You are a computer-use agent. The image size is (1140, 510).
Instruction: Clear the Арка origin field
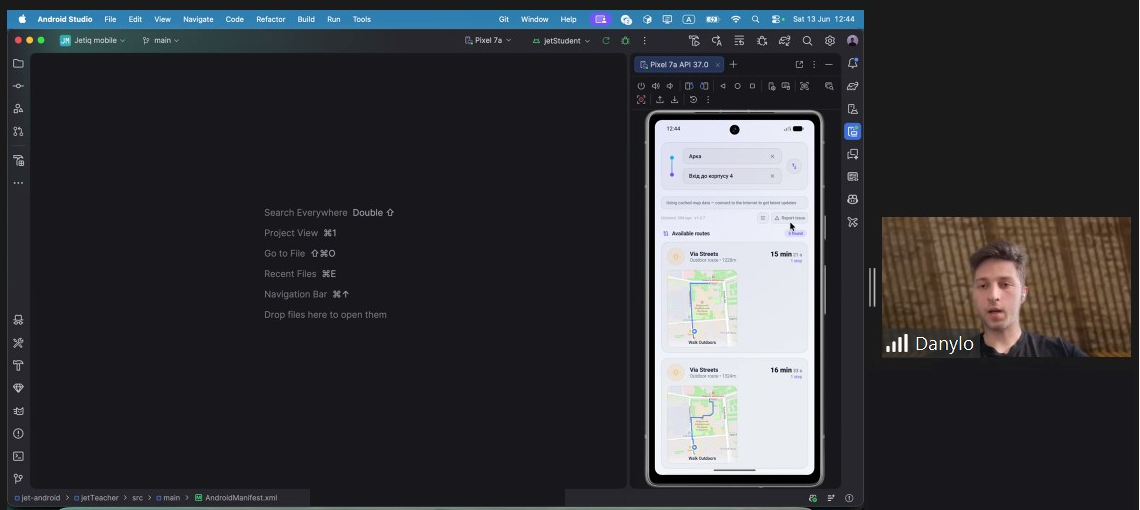(x=772, y=156)
